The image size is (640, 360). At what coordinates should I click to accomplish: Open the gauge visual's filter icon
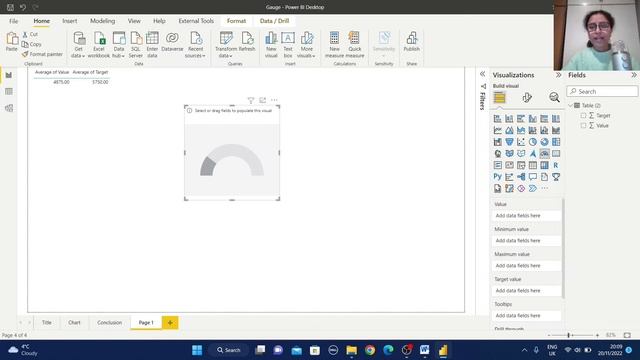[251, 100]
